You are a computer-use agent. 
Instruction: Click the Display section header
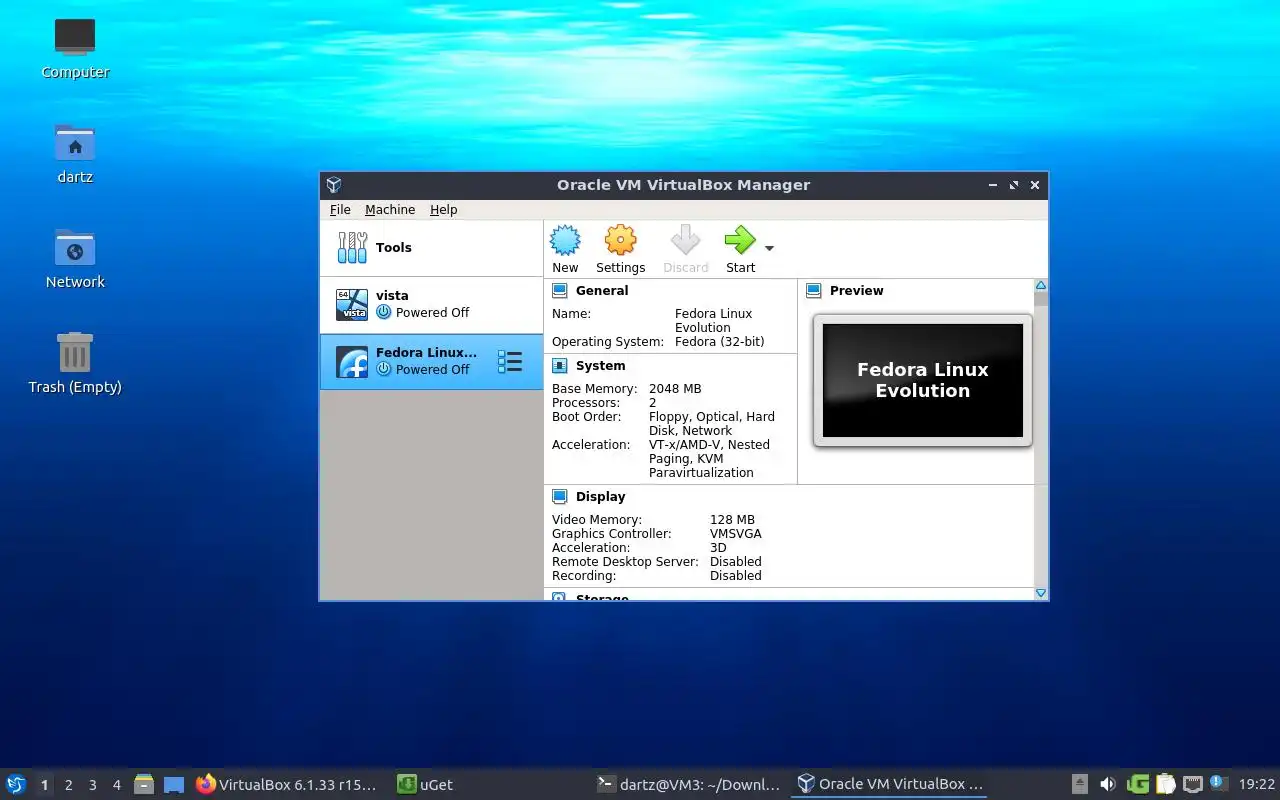point(600,496)
